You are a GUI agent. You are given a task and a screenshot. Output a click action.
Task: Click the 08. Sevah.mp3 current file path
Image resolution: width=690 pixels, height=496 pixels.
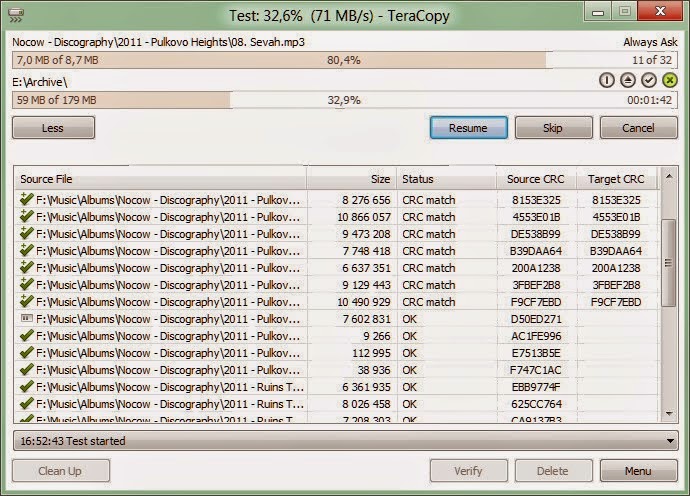tap(158, 42)
